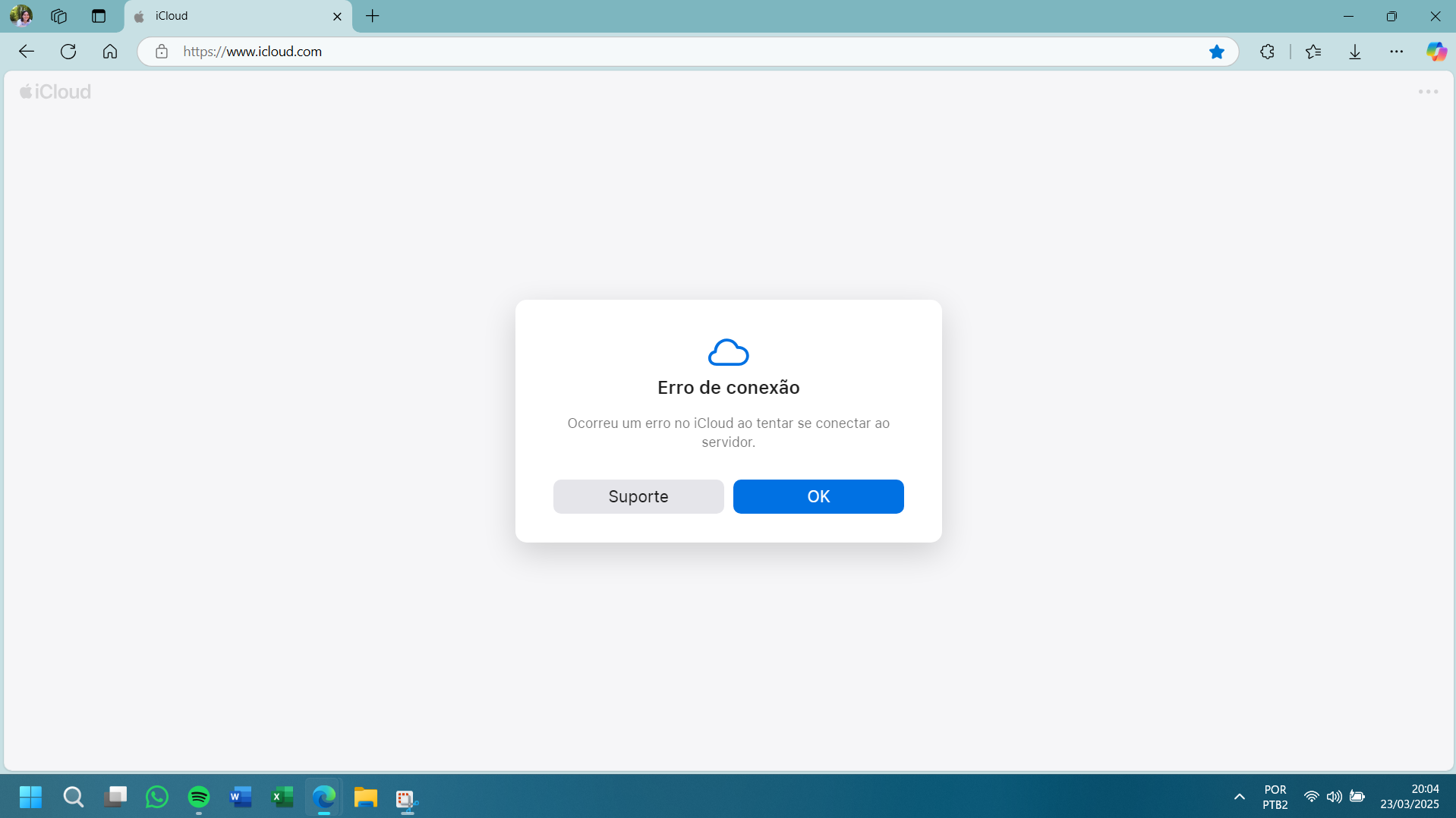
Task: Click the iCloud logo in page header
Action: click(55, 92)
